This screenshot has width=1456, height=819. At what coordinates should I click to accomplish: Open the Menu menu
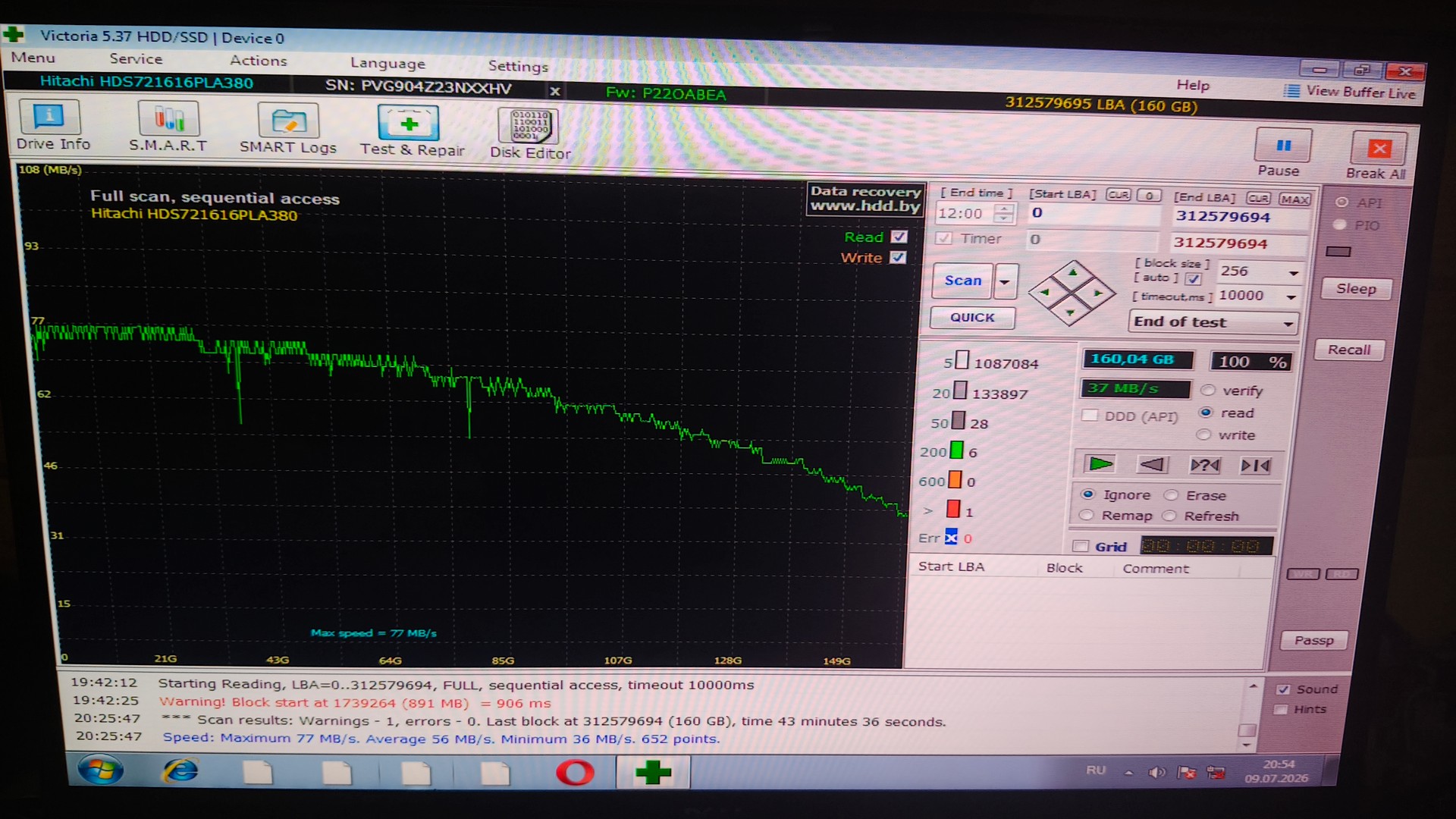pos(33,58)
